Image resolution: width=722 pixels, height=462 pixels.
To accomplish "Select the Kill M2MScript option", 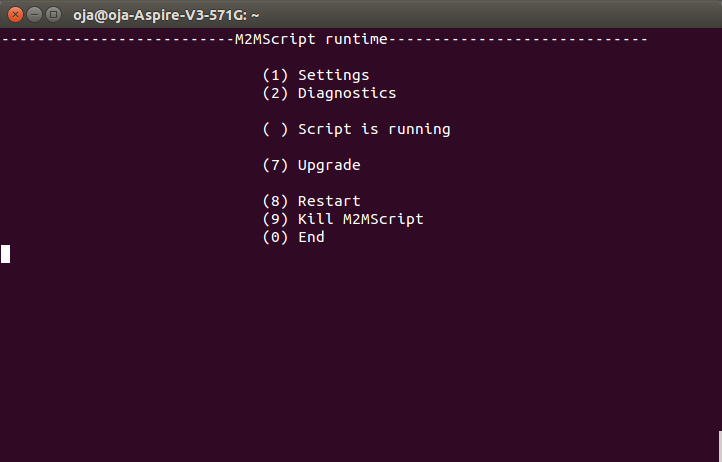I will [x=360, y=219].
